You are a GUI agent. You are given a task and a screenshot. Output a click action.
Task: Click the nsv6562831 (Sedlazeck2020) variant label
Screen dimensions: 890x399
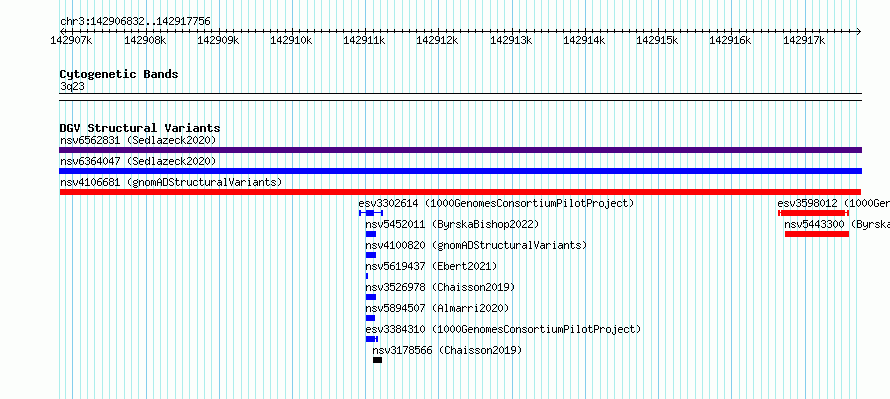coord(138,140)
